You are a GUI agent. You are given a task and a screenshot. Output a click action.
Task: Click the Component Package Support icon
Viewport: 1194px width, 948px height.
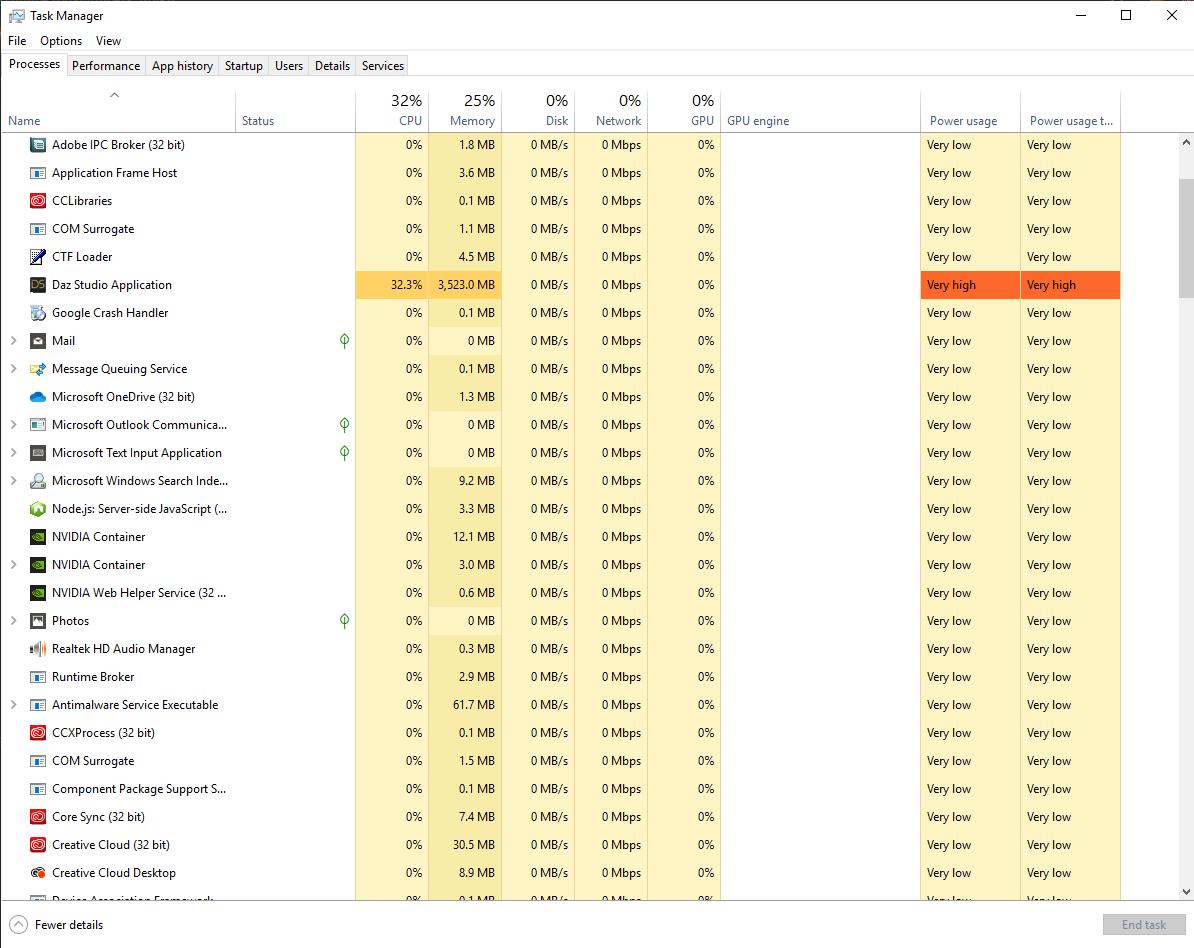[37, 789]
